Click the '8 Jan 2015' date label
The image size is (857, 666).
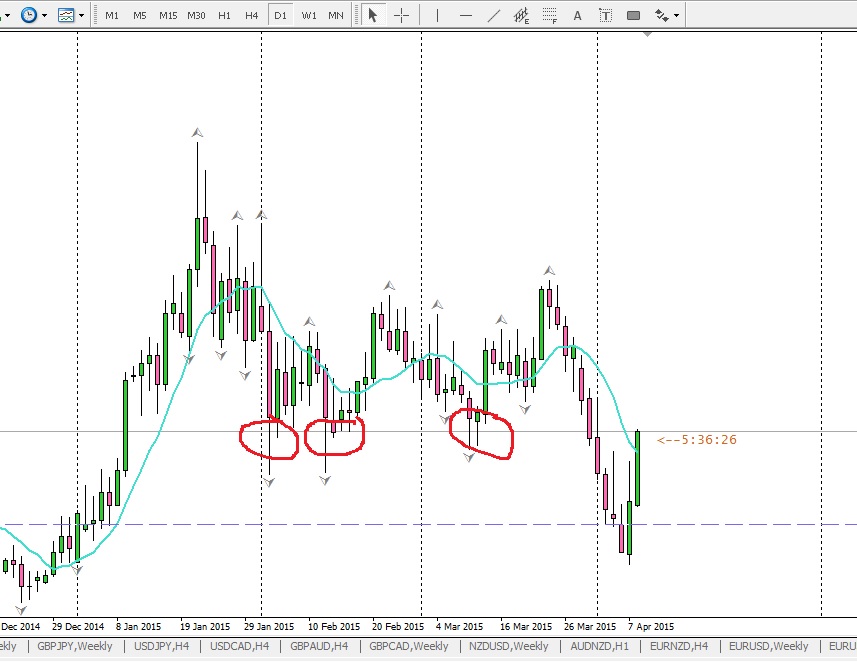tap(138, 626)
